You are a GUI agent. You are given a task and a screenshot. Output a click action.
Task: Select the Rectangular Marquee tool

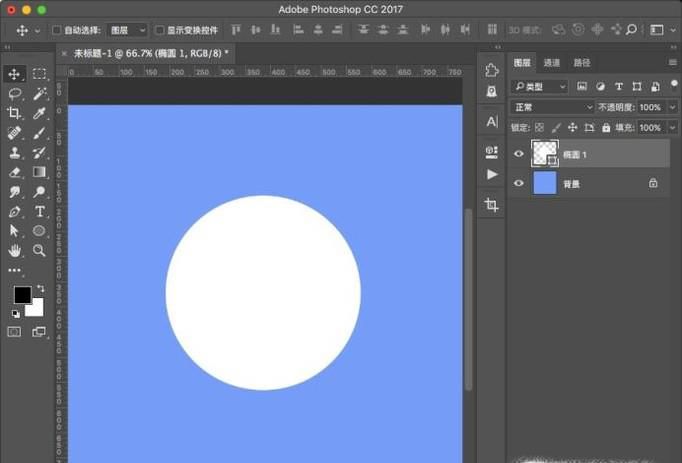(x=40, y=74)
